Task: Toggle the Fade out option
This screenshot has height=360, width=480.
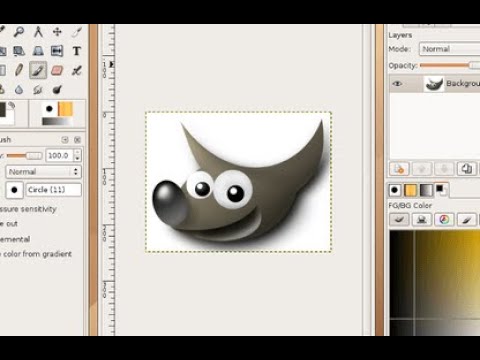Action: [9, 224]
